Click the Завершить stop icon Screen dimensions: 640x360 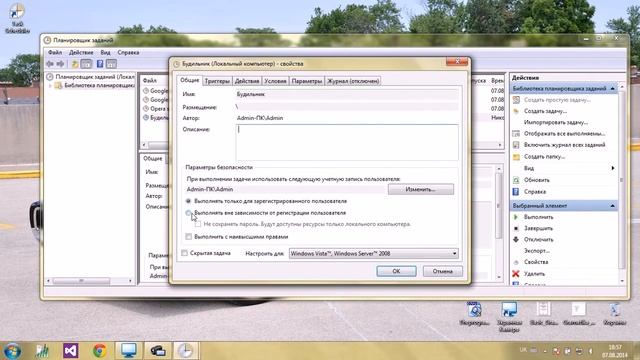(x=516, y=228)
